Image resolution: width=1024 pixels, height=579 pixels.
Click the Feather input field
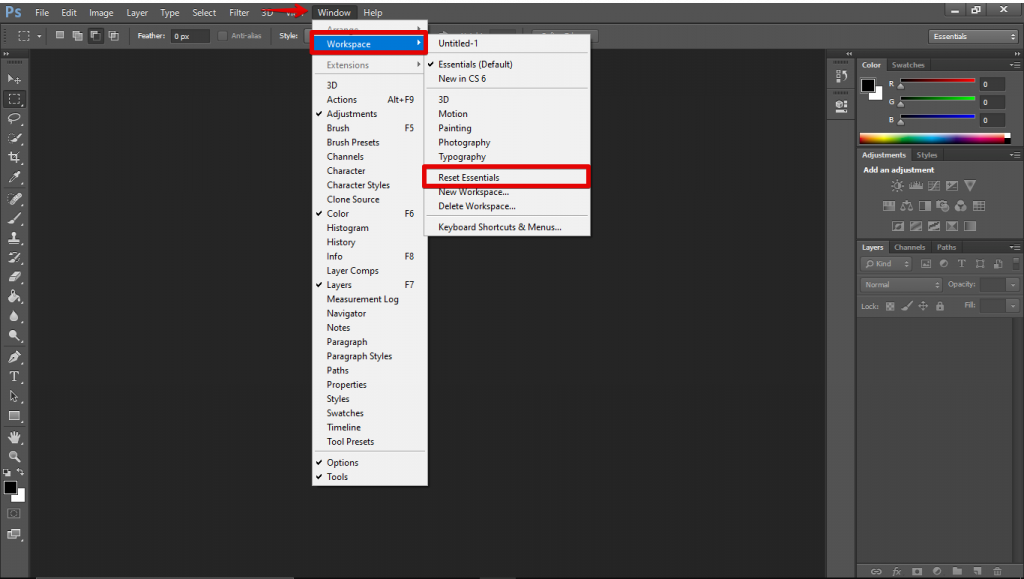189,36
